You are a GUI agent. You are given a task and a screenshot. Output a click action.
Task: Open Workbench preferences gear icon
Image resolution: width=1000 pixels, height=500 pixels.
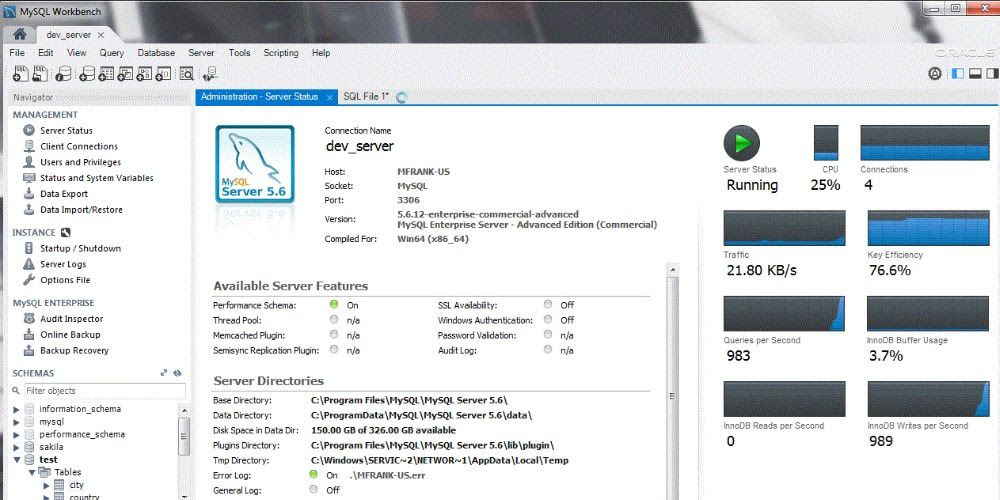pyautogui.click(x=934, y=74)
